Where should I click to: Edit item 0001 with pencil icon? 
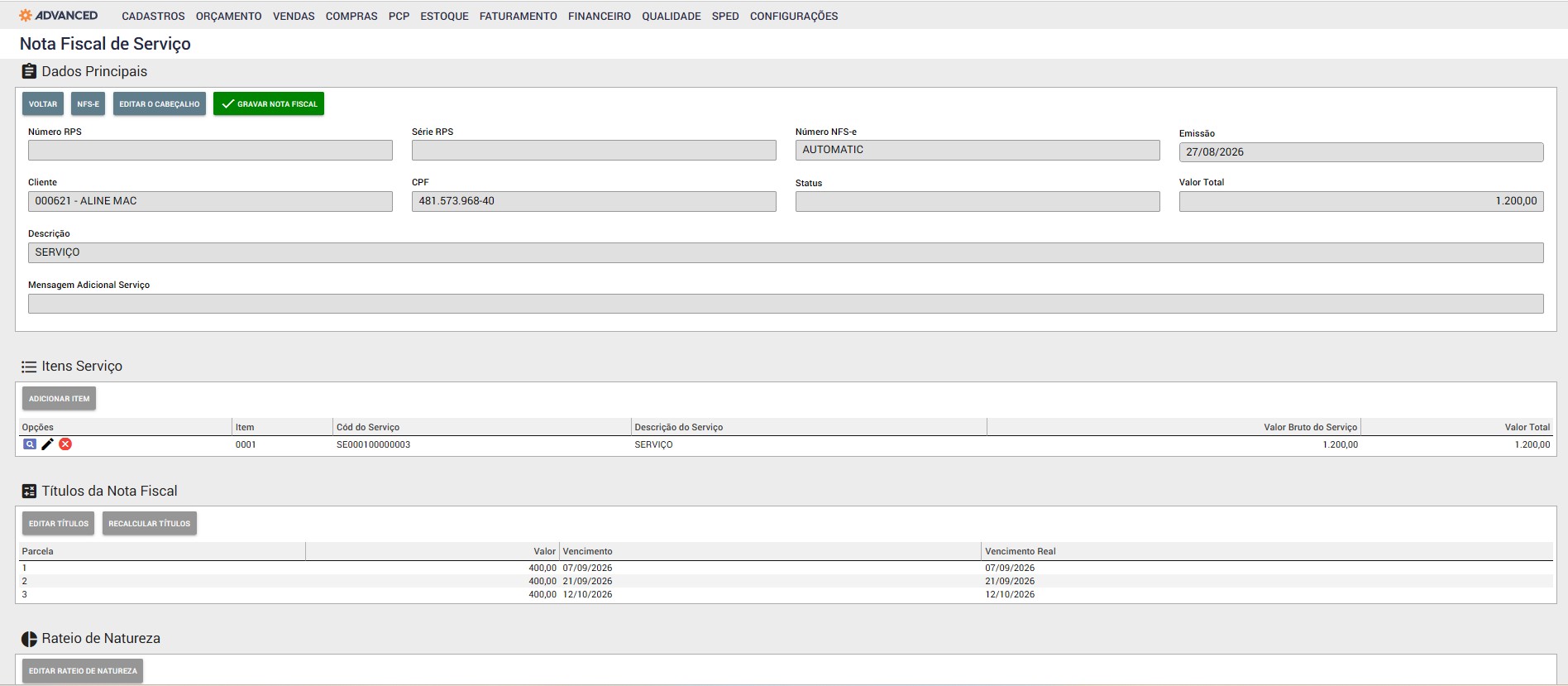[x=48, y=444]
